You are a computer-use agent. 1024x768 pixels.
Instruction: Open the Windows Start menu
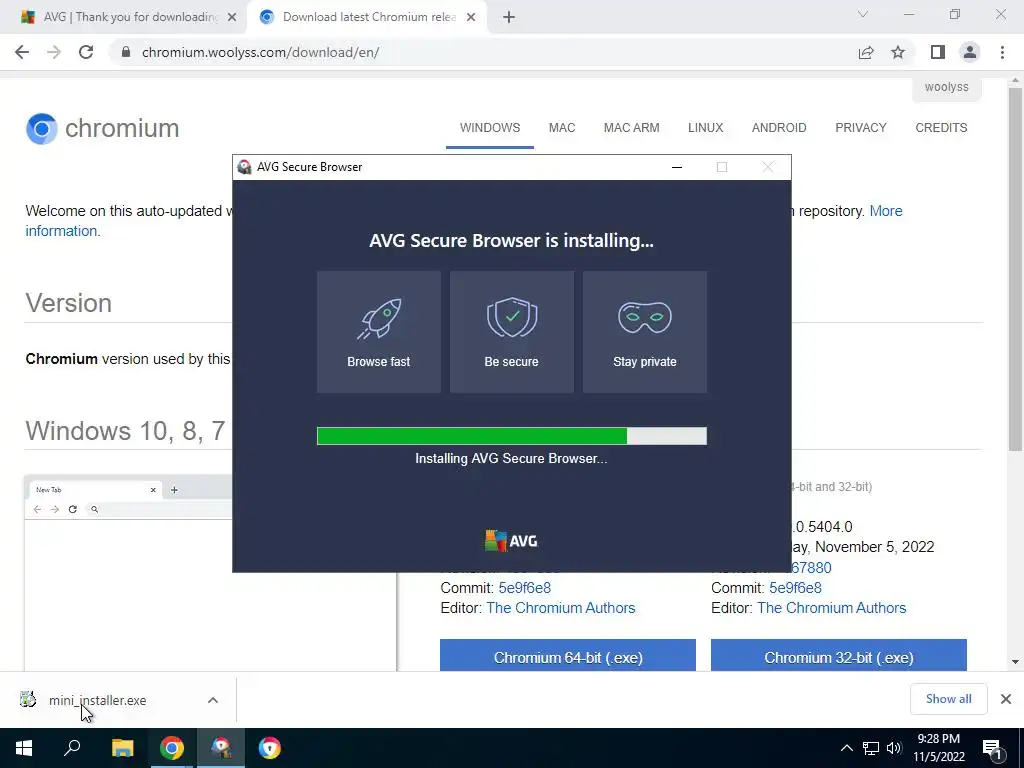[24, 748]
